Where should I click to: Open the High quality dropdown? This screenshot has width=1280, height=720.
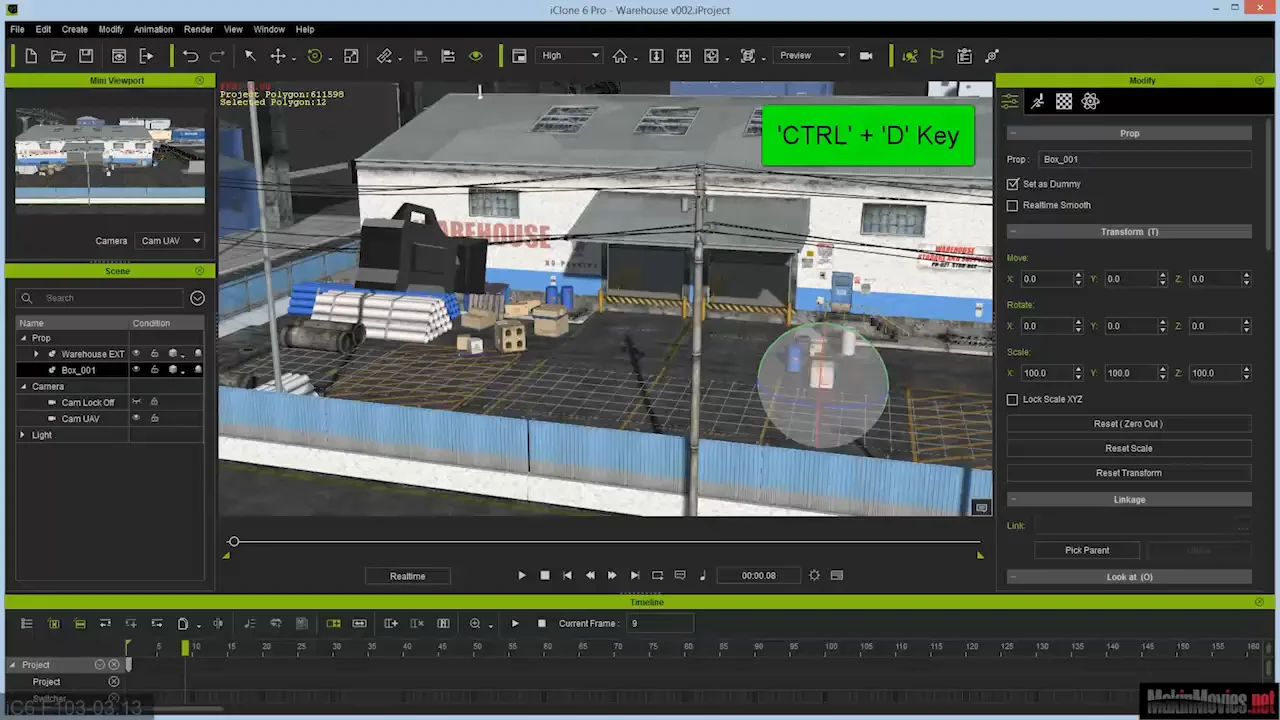click(x=570, y=56)
